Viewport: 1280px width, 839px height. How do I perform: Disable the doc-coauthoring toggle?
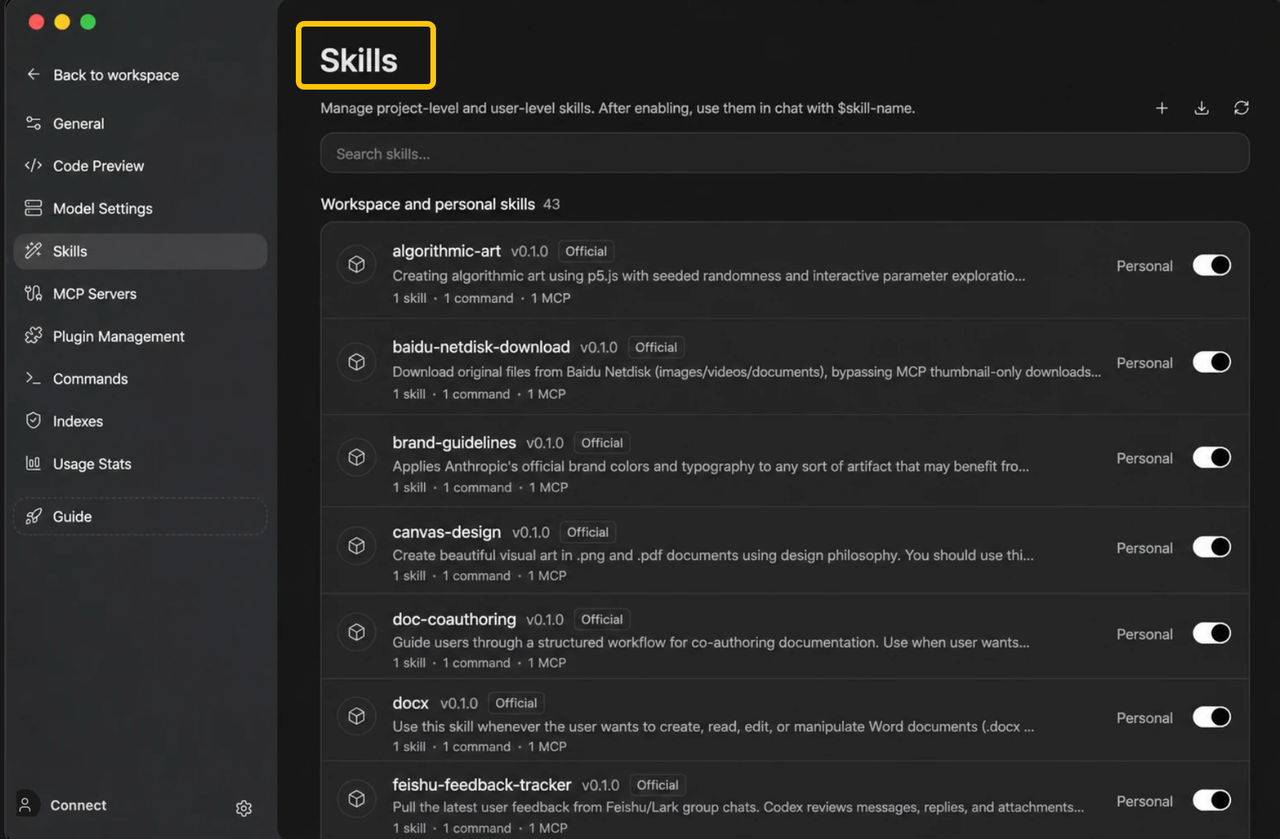pyautogui.click(x=1211, y=633)
